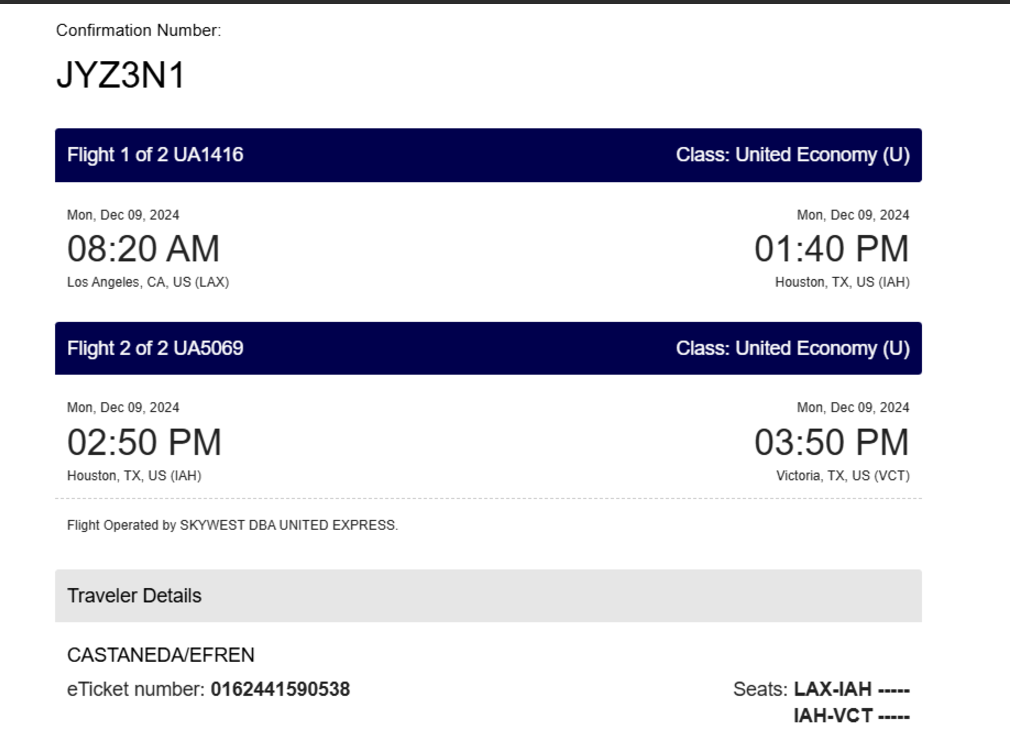The height and width of the screenshot is (735, 1010).
Task: Click arrival city Houston, TX, US (IAH) for flight 1
Action: tap(842, 282)
